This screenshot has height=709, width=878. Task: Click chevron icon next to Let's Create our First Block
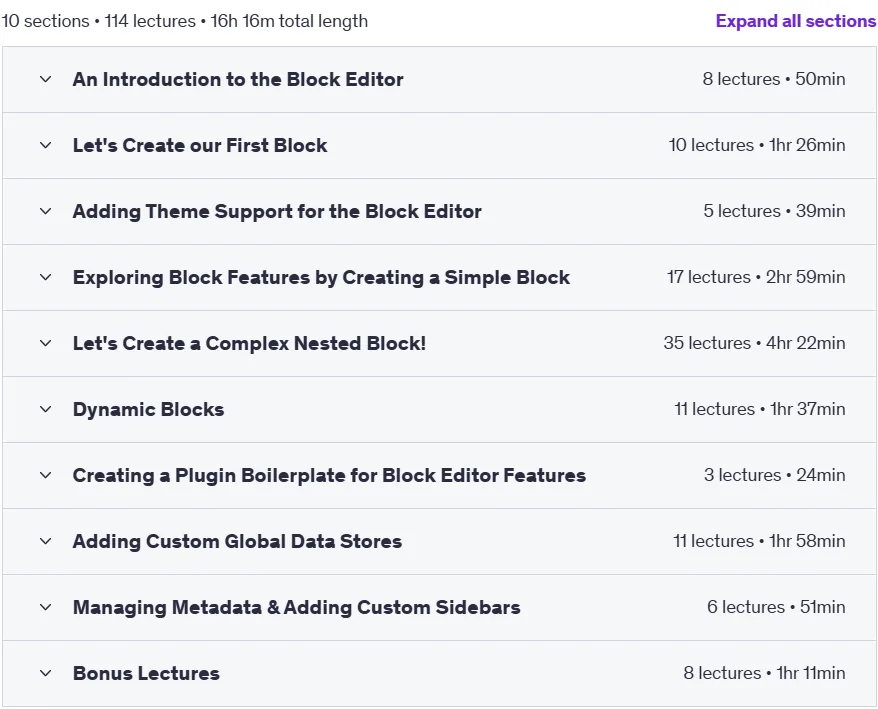coord(46,146)
